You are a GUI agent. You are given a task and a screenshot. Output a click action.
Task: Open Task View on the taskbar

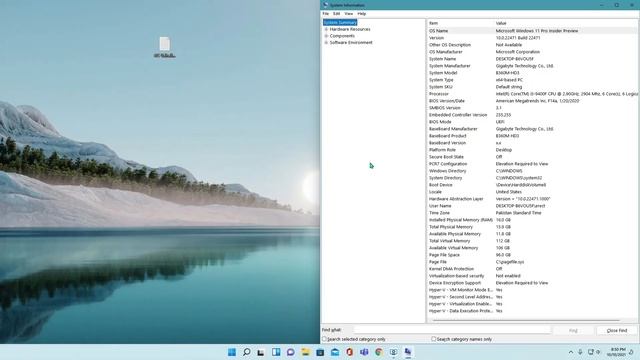coord(261,352)
